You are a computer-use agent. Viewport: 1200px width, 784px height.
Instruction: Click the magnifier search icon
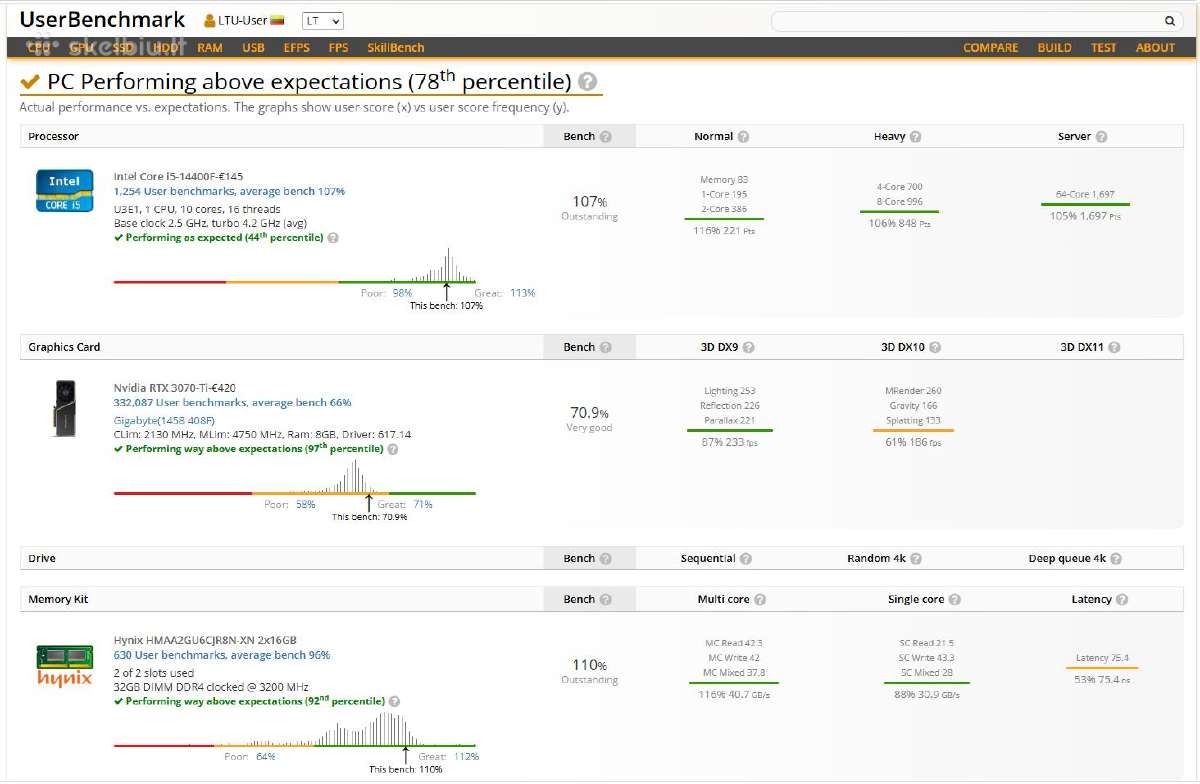pyautogui.click(x=1170, y=21)
